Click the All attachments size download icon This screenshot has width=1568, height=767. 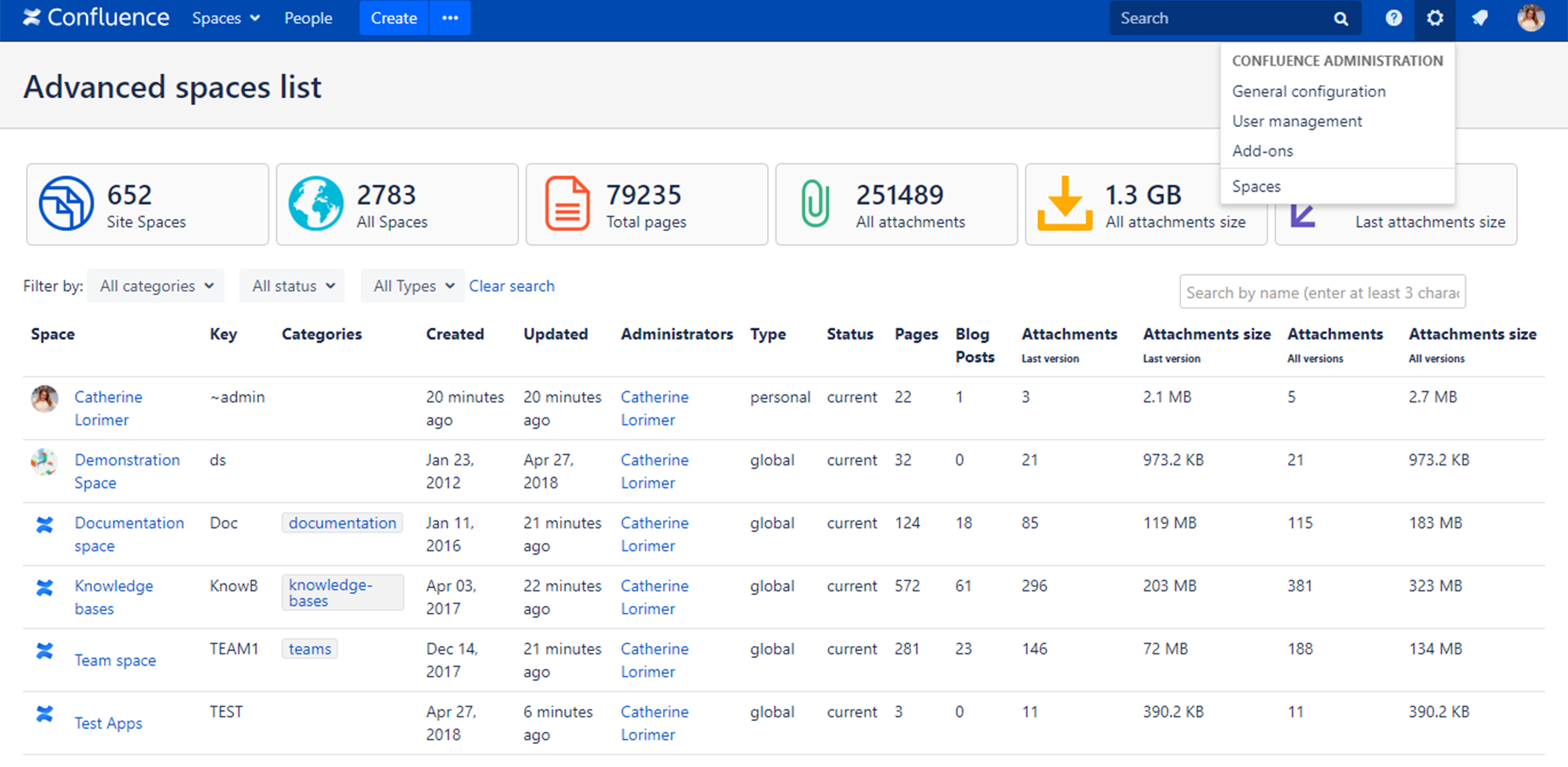click(x=1064, y=203)
